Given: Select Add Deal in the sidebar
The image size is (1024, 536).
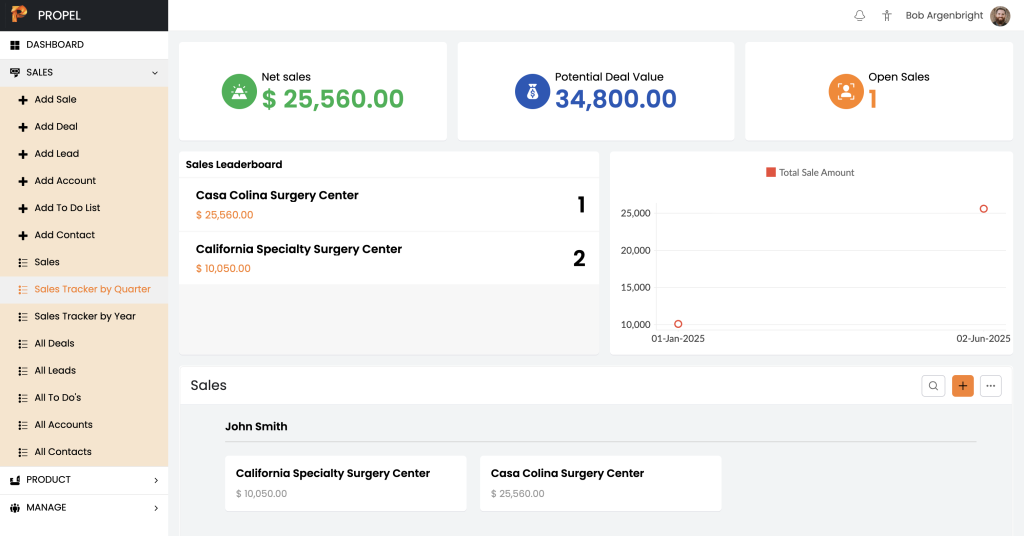Looking at the screenshot, I should [56, 127].
